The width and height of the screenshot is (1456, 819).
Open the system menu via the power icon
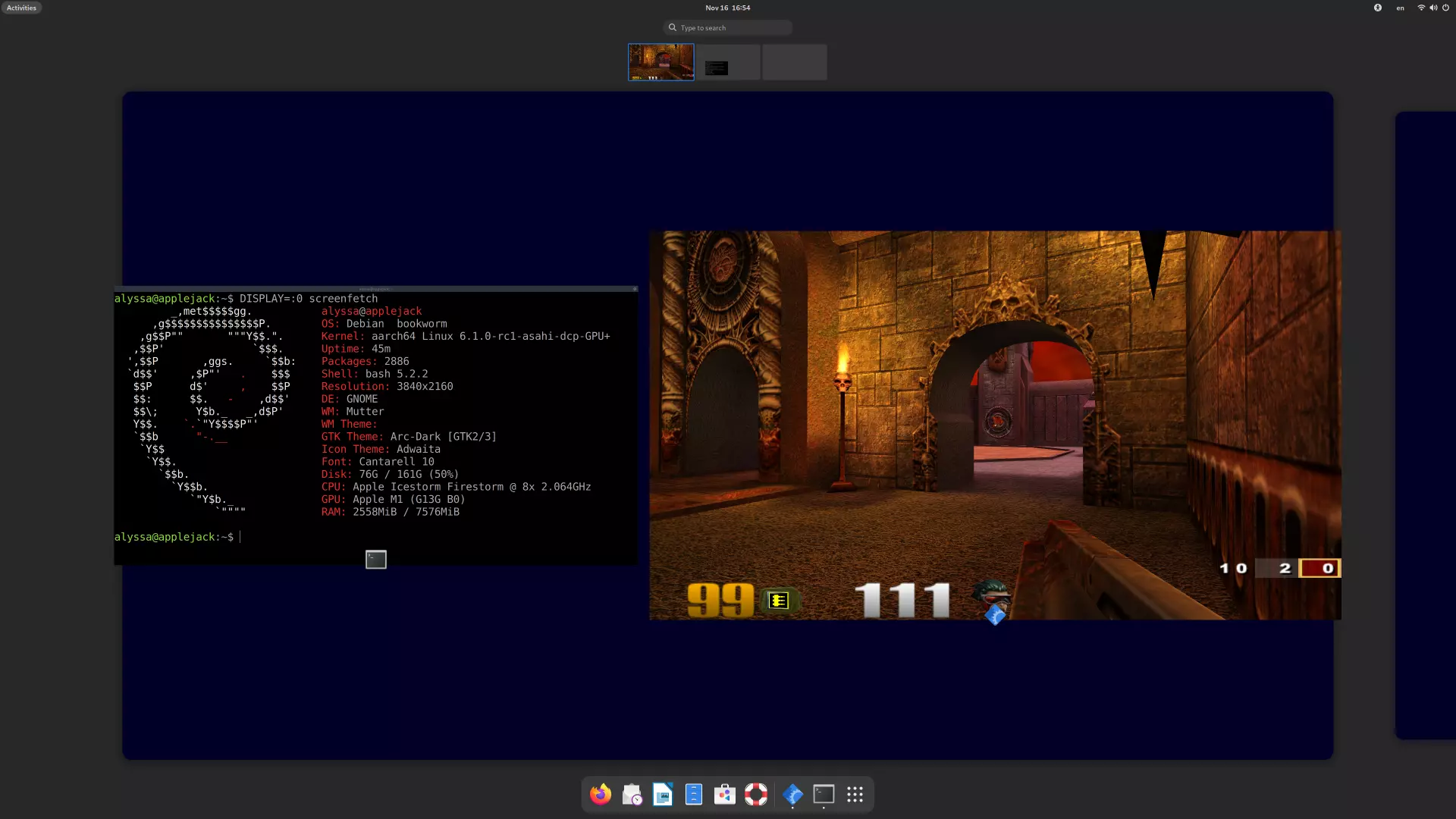coord(1445,8)
